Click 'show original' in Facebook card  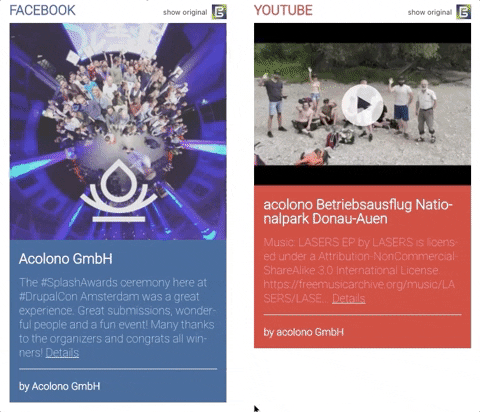(x=185, y=12)
